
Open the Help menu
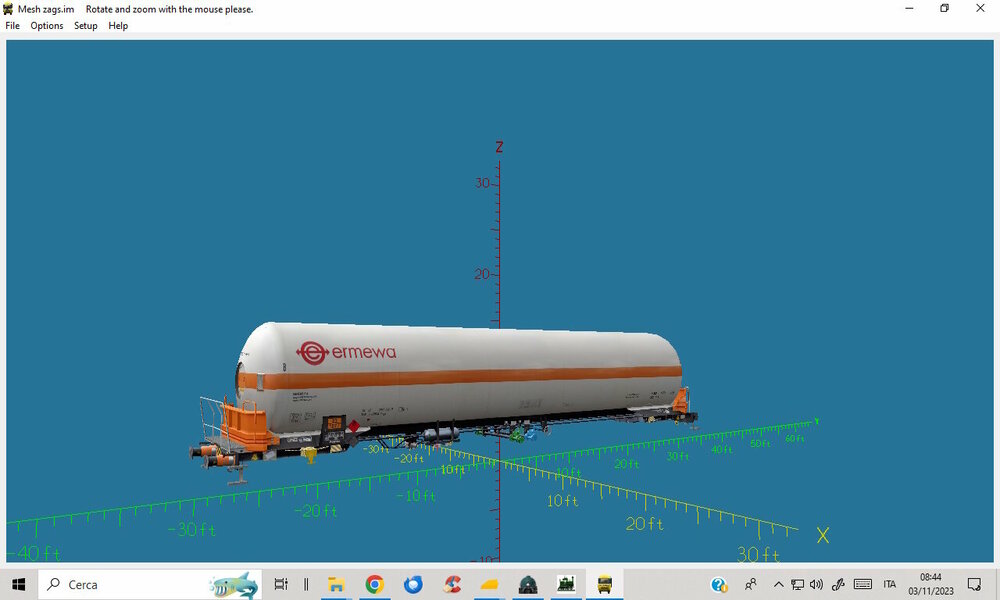pos(118,26)
